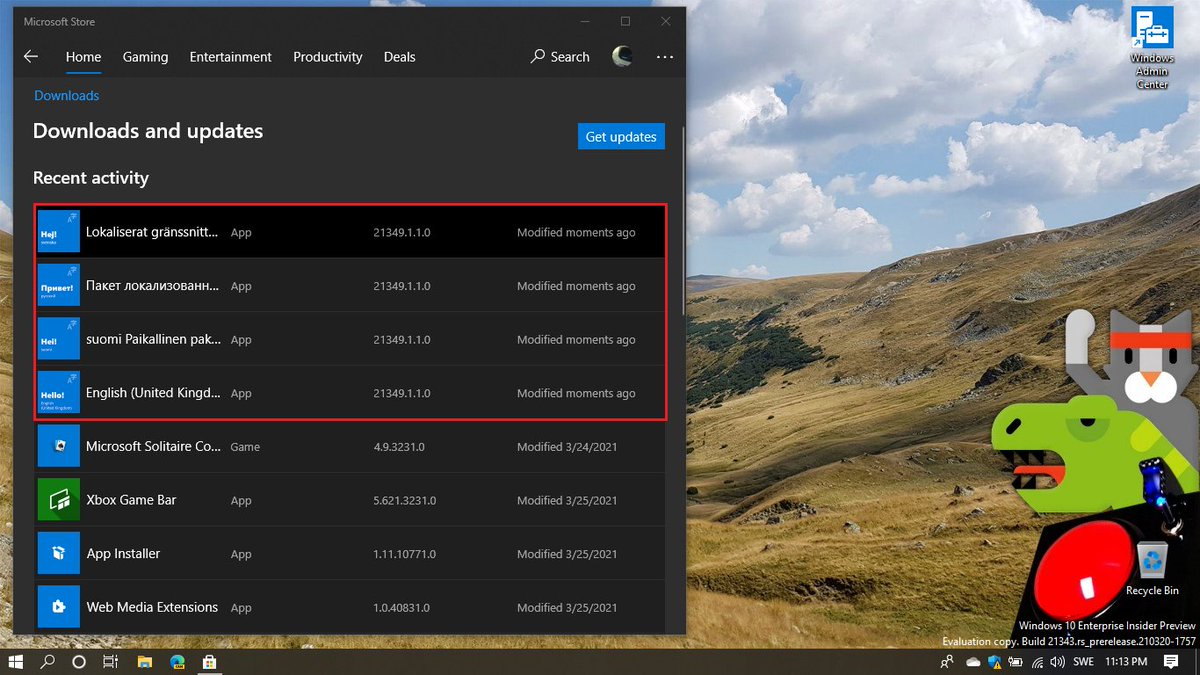Screen dimensions: 1200x675
Task: Open Windows Admin Center desktop shortcut
Action: [1152, 49]
